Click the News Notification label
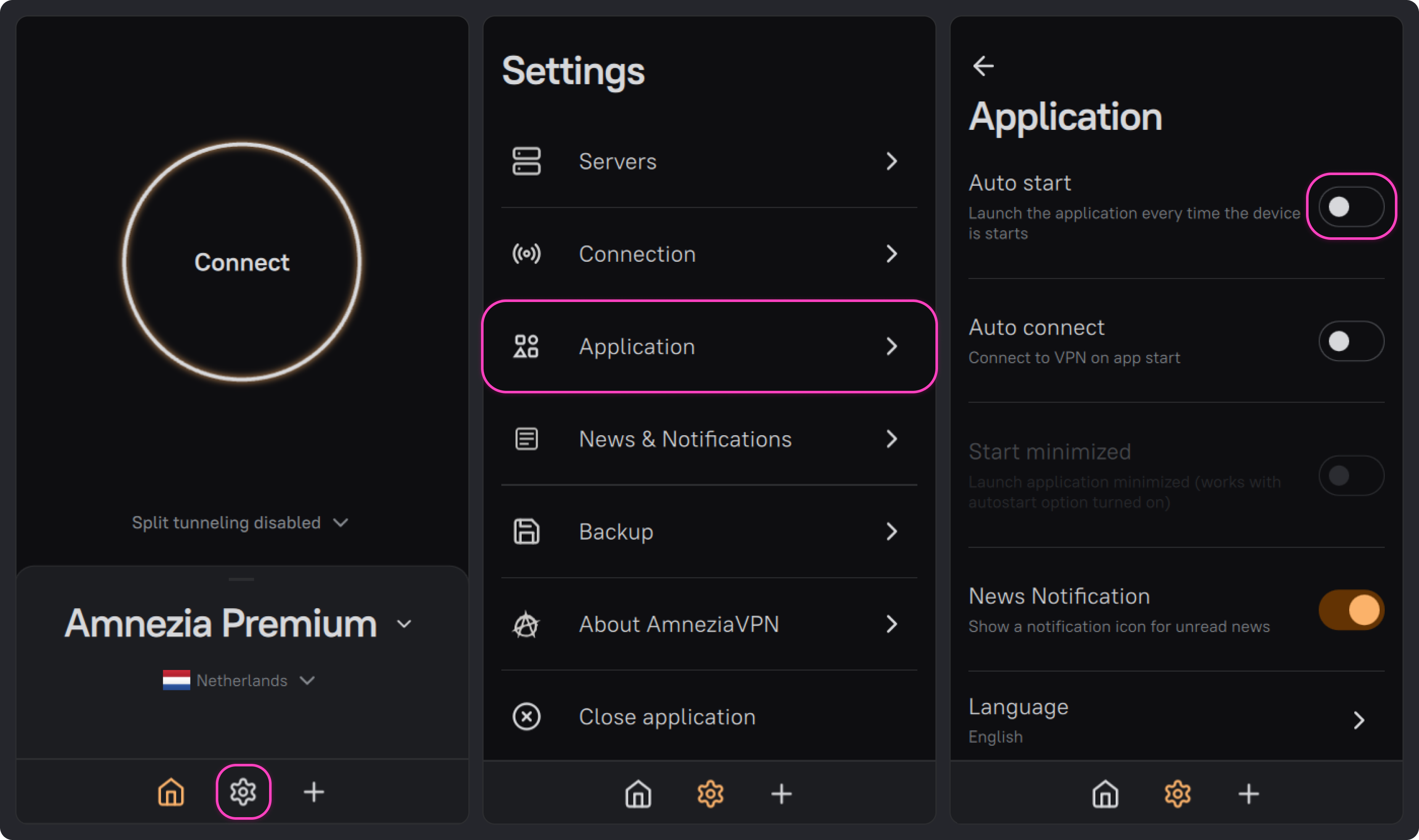 [x=1059, y=596]
